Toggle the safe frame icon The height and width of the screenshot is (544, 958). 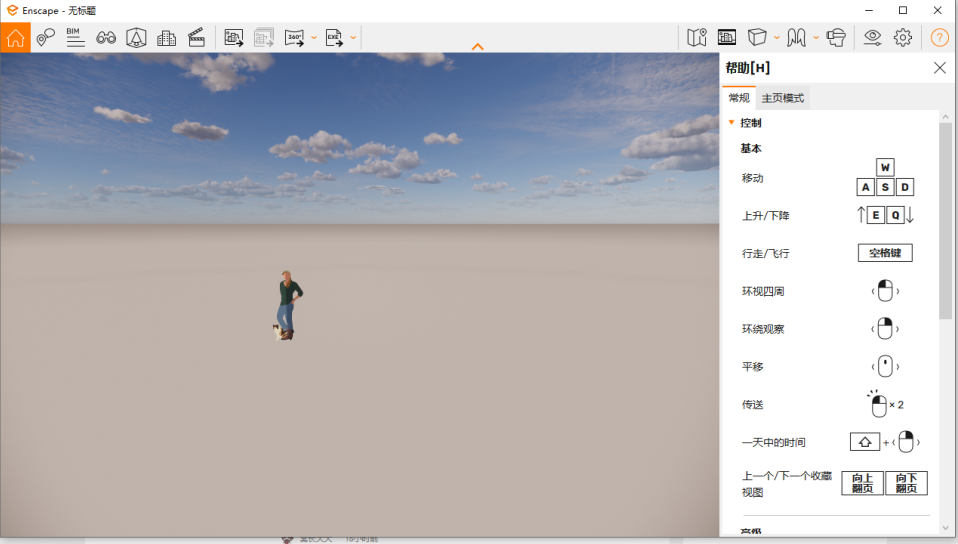[x=726, y=37]
